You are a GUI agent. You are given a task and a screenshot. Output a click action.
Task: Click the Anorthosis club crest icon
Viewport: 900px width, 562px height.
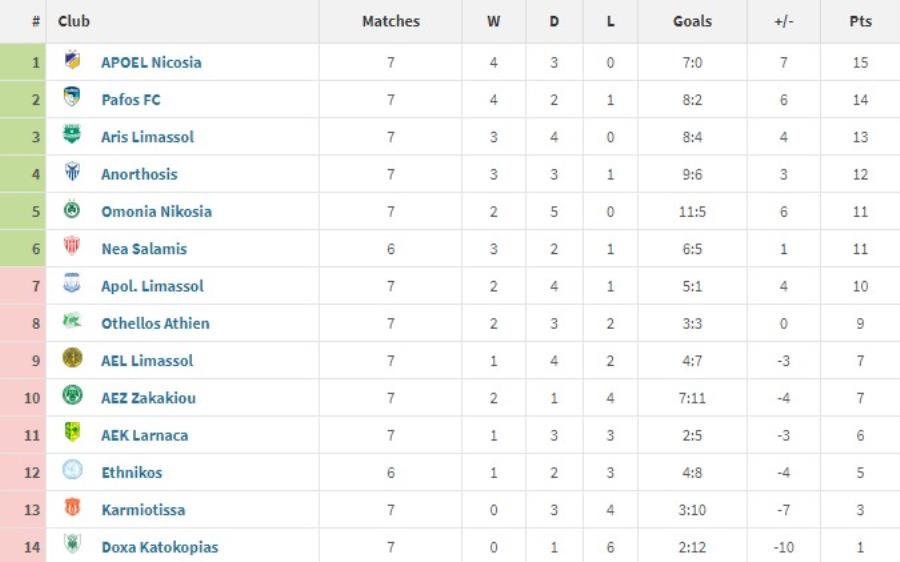pos(72,171)
